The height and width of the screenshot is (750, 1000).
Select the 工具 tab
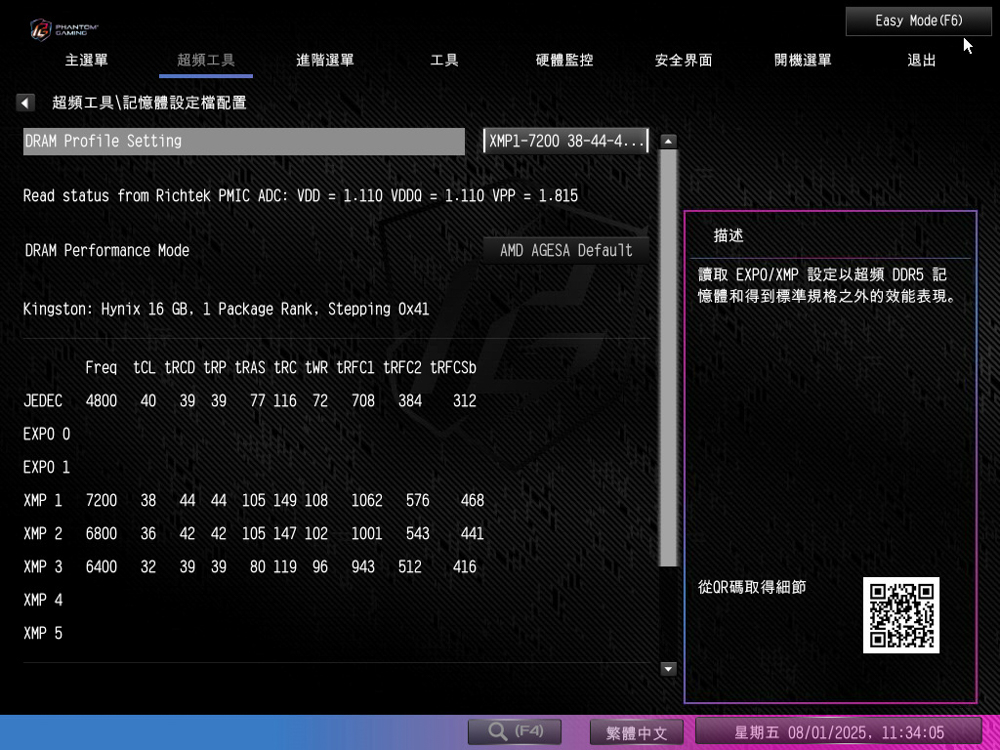click(x=444, y=60)
